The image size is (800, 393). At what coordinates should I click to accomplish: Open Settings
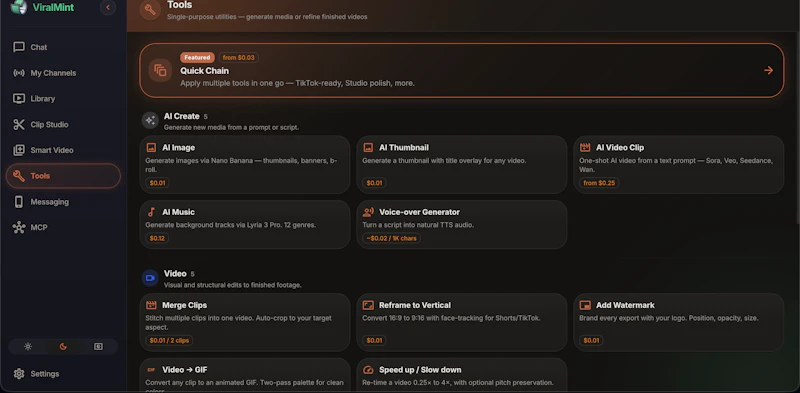point(63,374)
